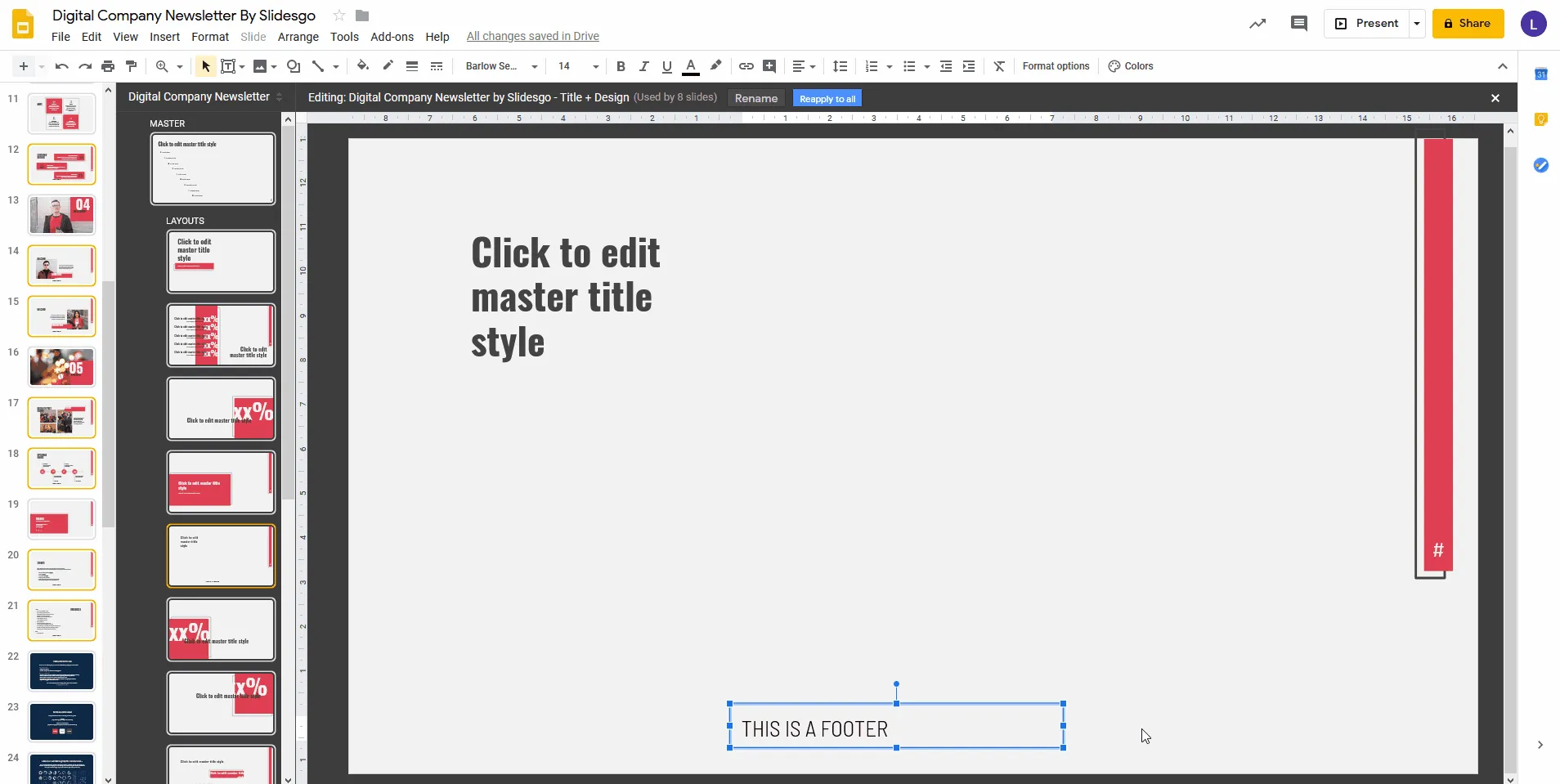Open the Slide menu
This screenshot has height=784, width=1560.
click(x=252, y=37)
